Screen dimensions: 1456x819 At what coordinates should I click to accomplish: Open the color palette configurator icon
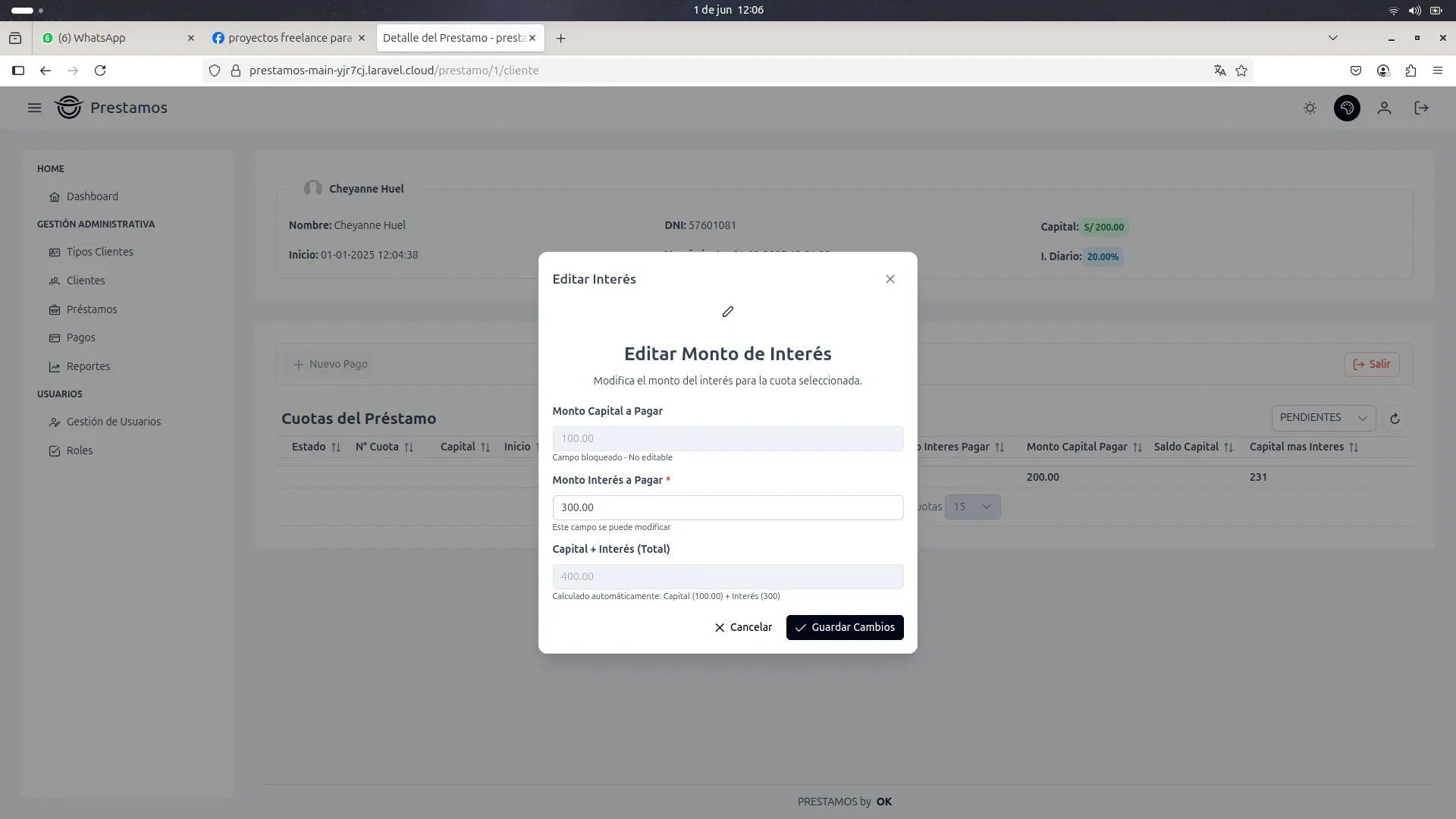pos(1347,108)
